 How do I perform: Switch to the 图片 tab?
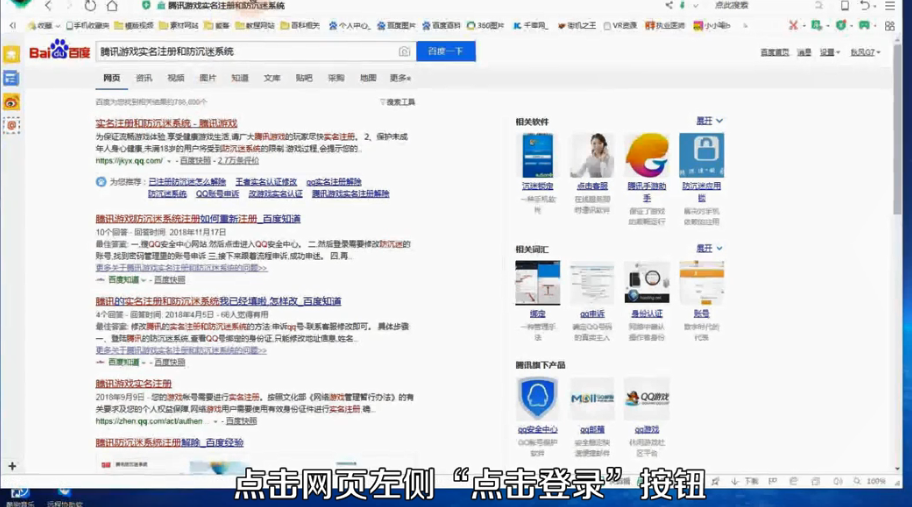pos(208,78)
